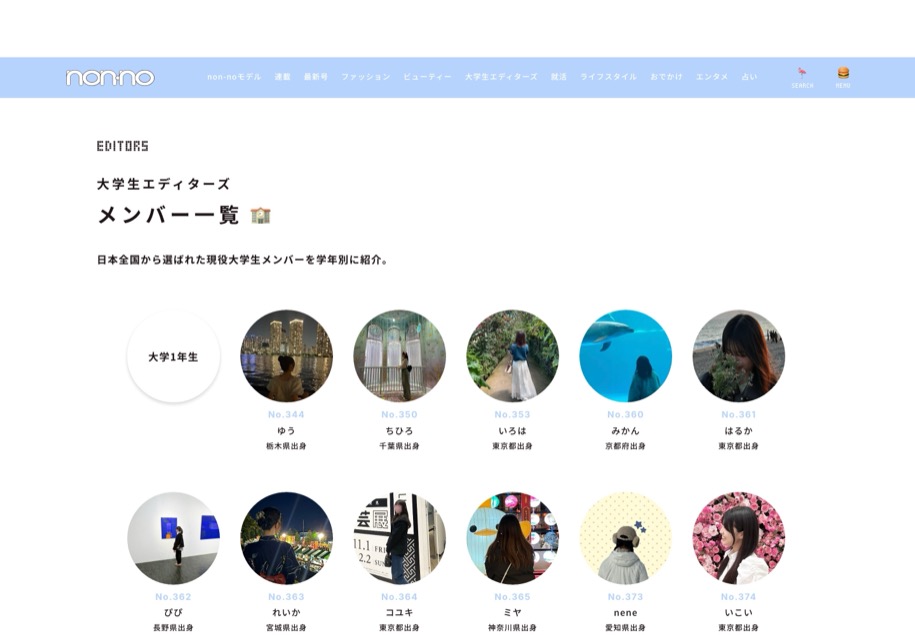This screenshot has width=915, height=635.
Task: Open みかん's dolphin profile photo
Action: coord(626,356)
